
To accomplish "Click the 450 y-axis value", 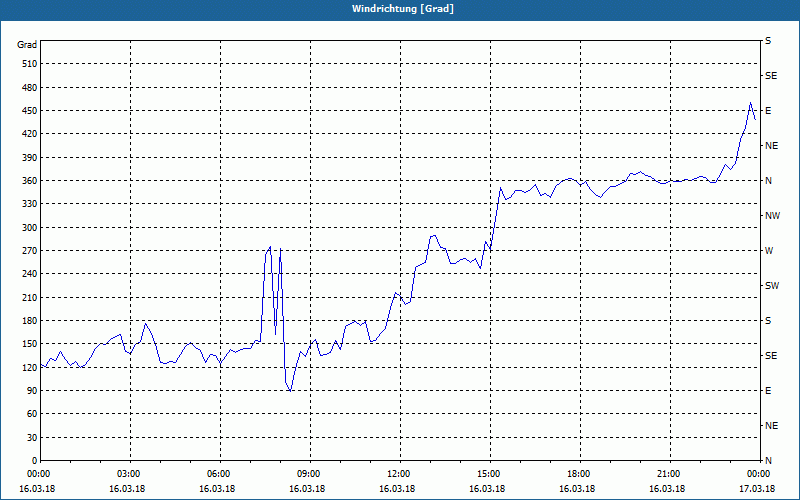I will point(30,111).
